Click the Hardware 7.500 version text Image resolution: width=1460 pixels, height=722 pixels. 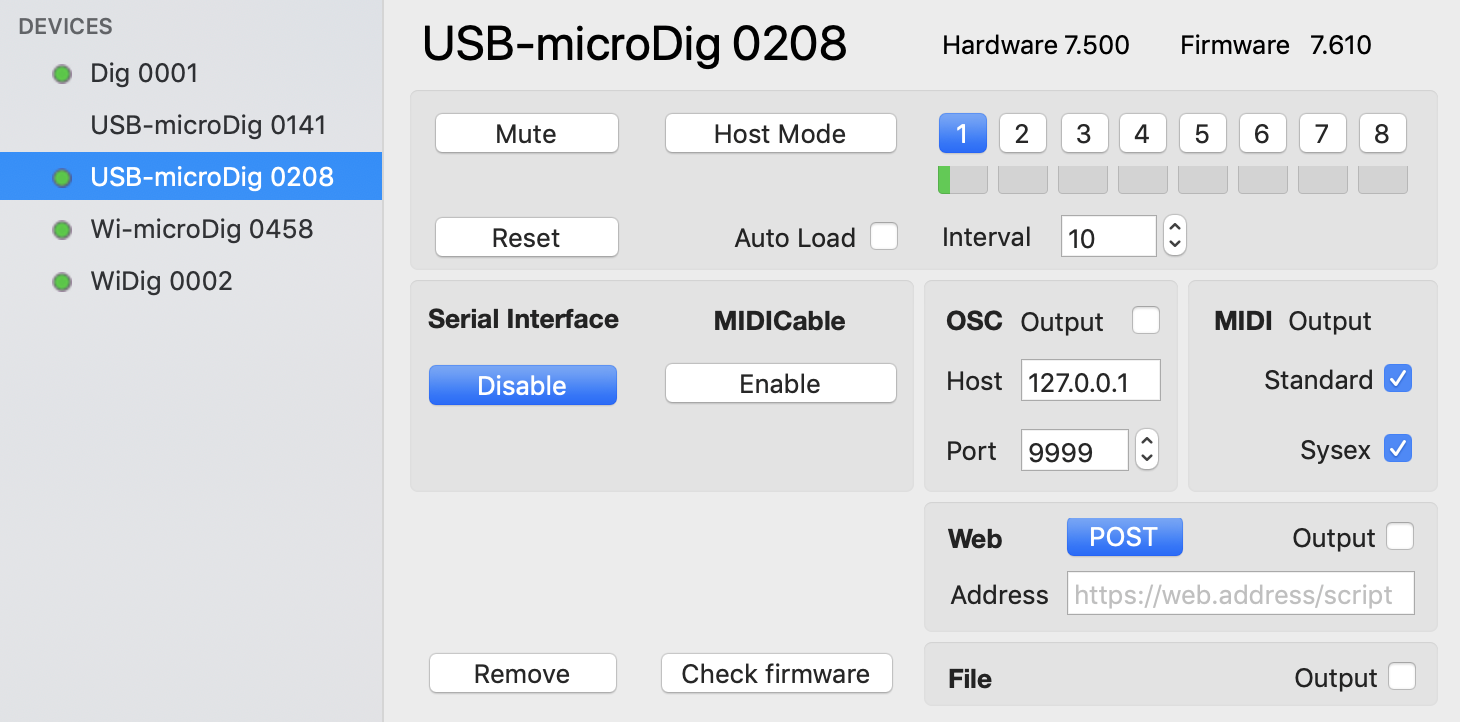1036,45
